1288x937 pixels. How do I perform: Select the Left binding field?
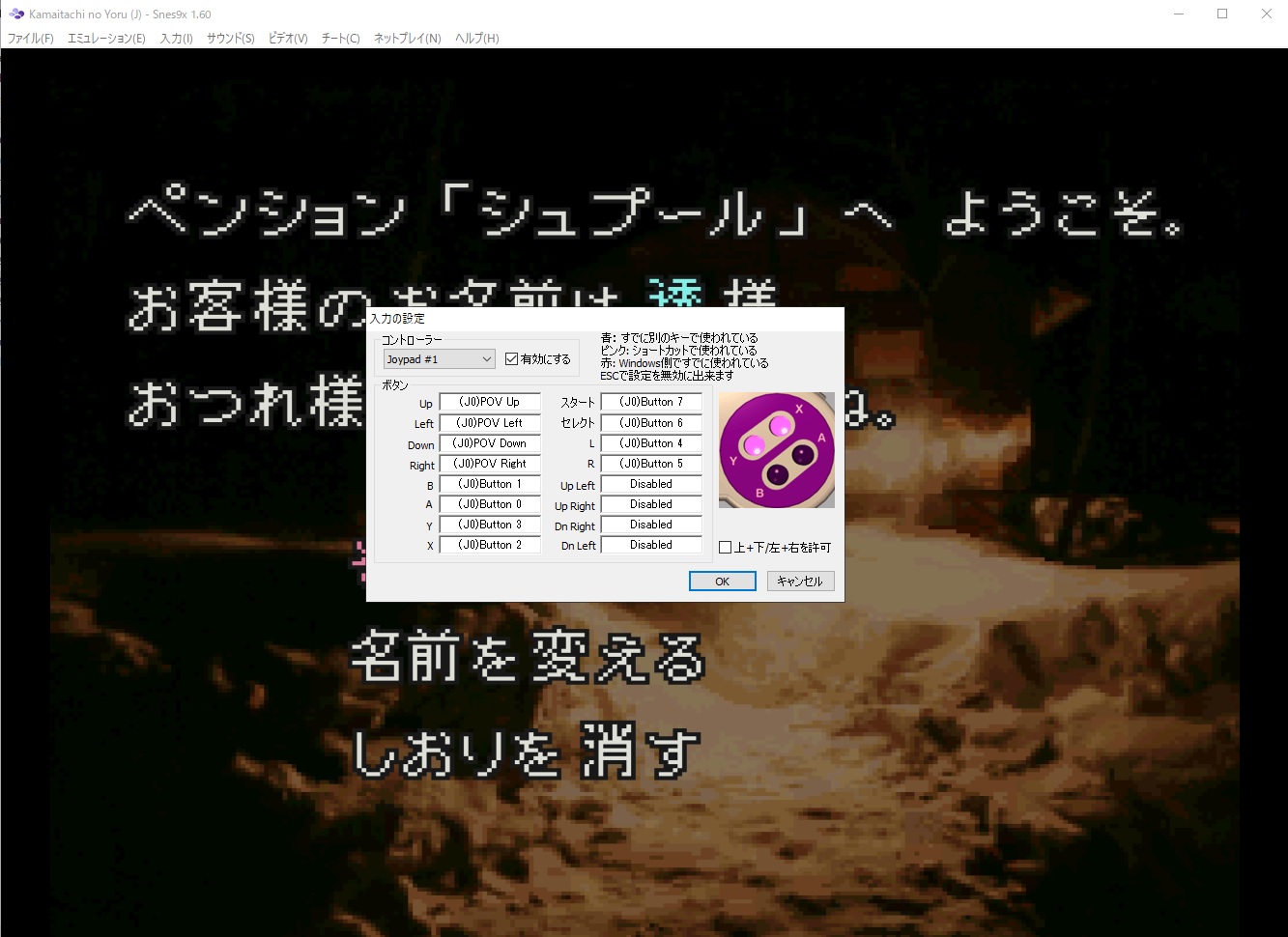[x=490, y=423]
